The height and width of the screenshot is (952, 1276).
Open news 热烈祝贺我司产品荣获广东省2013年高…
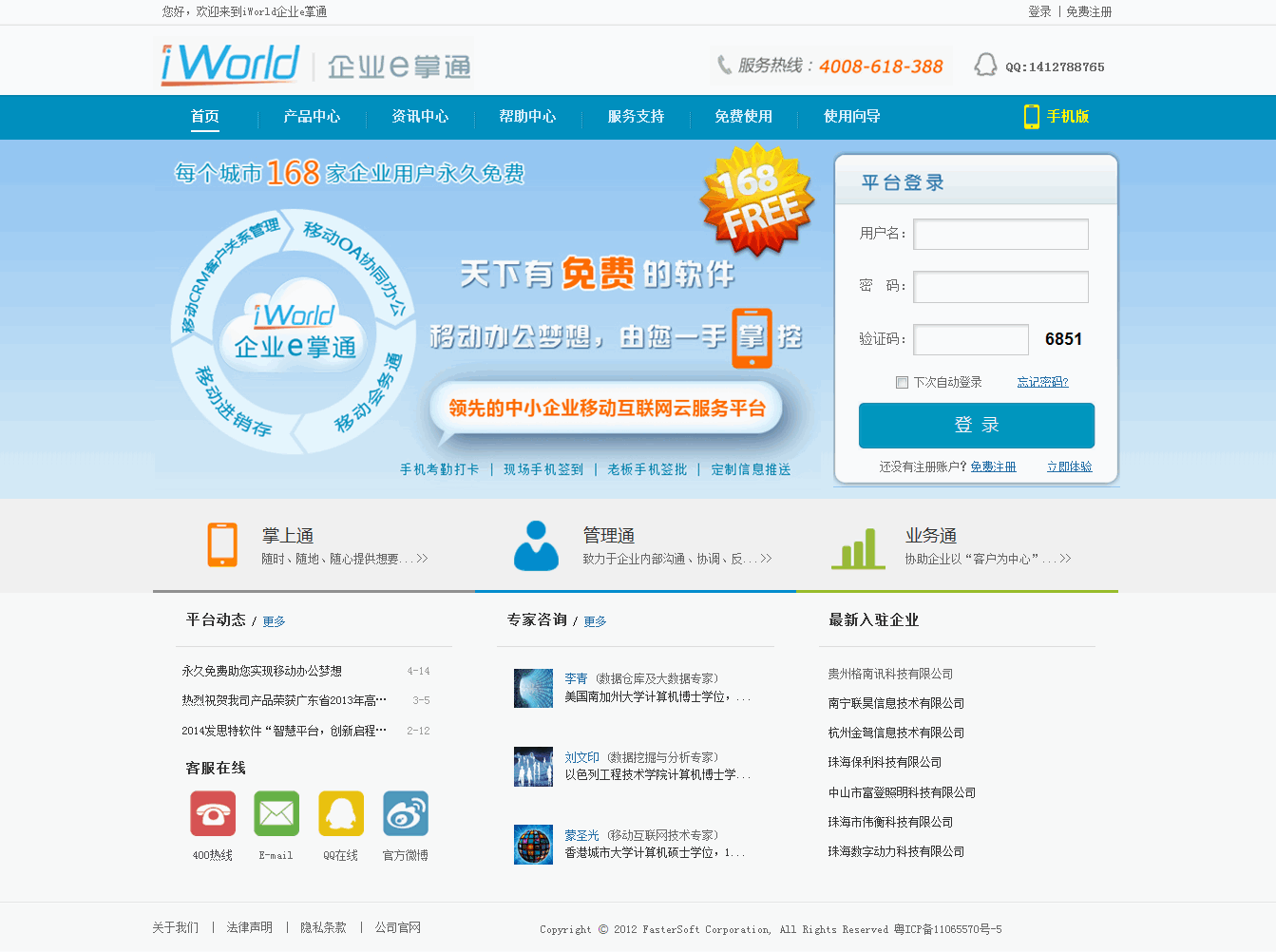coord(284,700)
